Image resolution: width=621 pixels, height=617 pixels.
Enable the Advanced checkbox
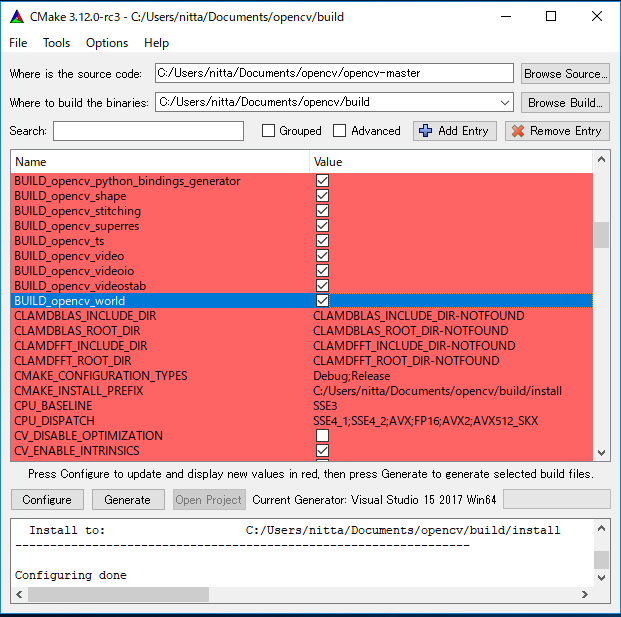339,131
